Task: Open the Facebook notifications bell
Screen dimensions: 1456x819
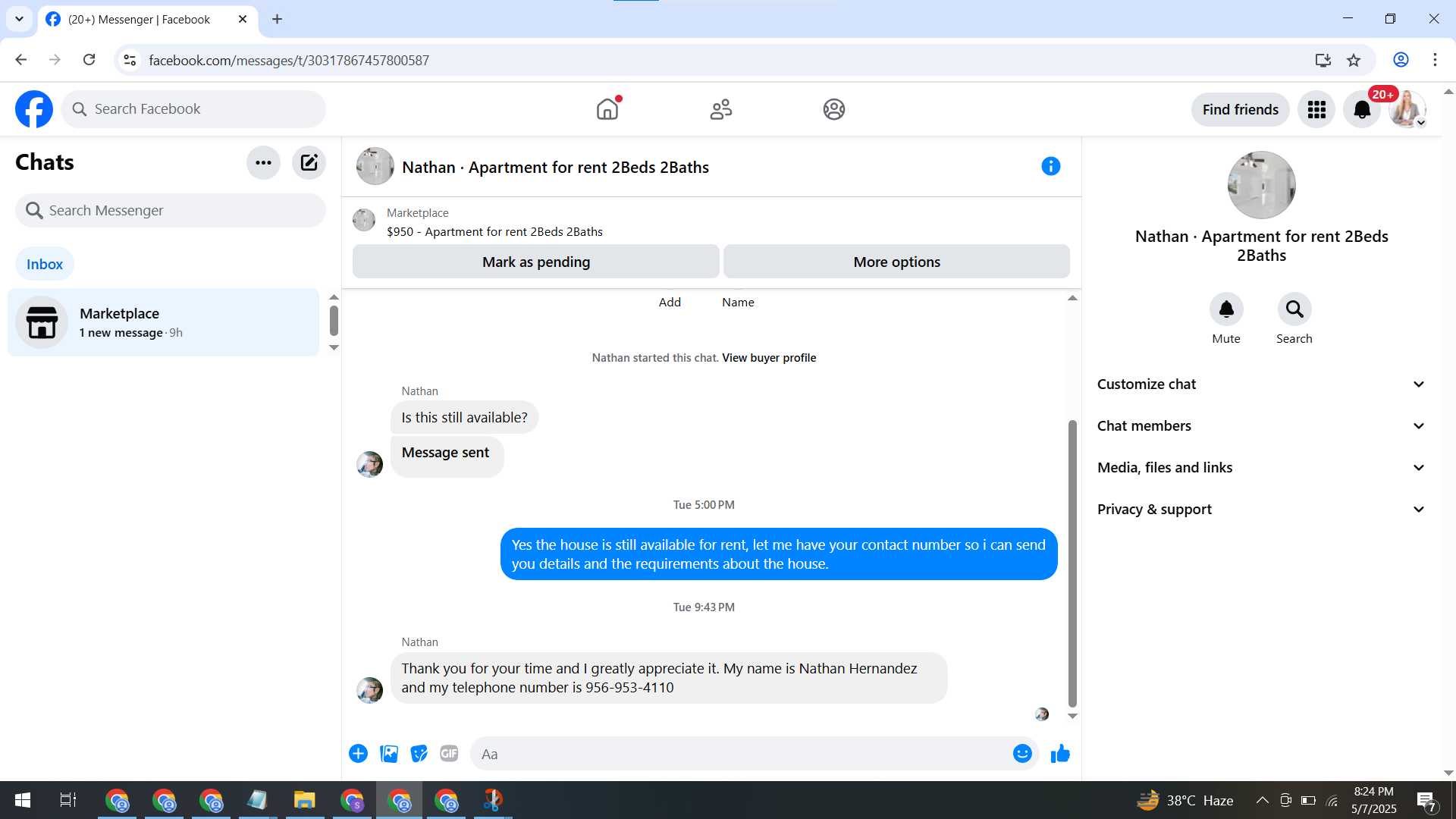Action: click(x=1362, y=109)
